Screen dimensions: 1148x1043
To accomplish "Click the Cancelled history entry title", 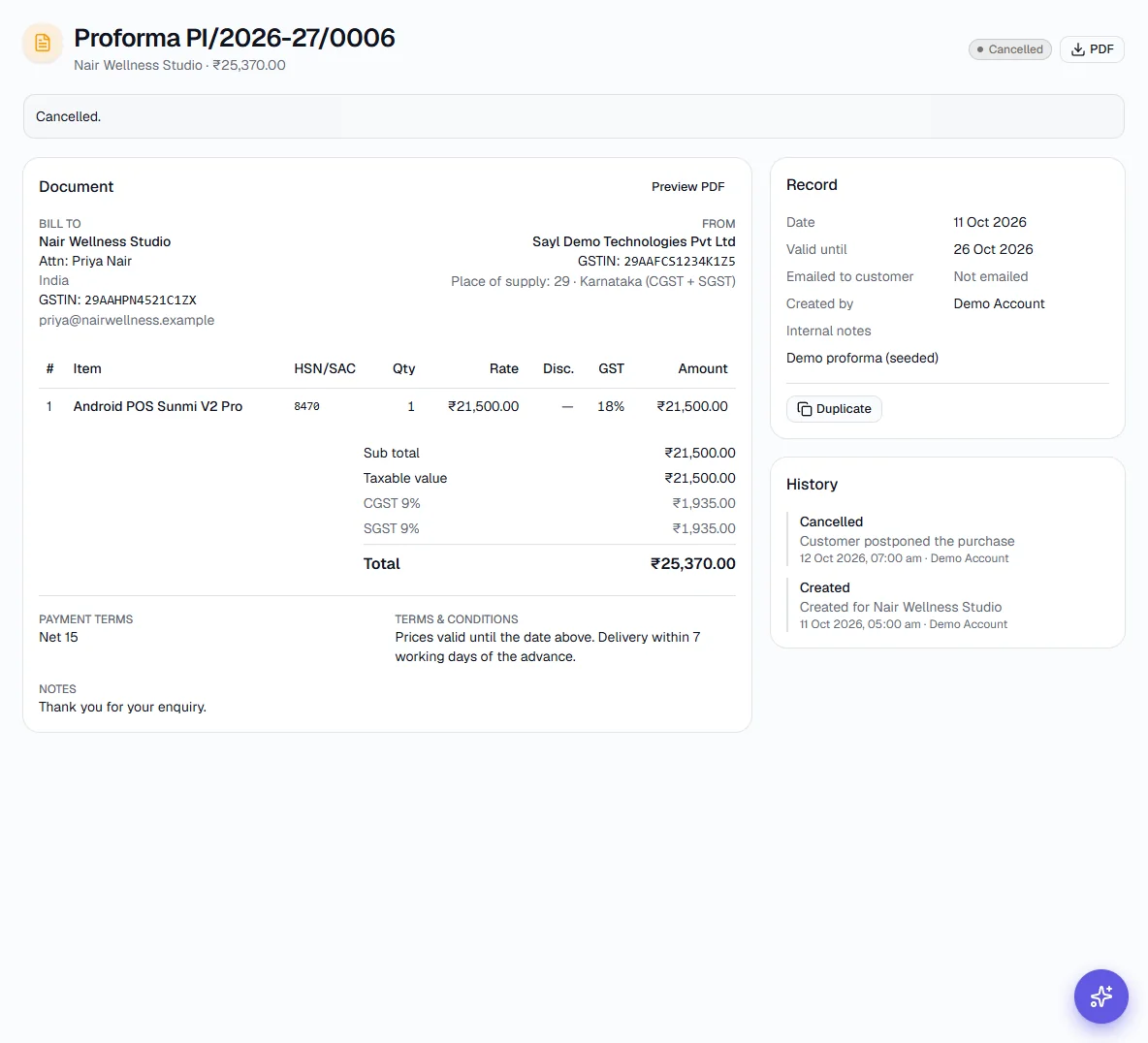I will 831,521.
